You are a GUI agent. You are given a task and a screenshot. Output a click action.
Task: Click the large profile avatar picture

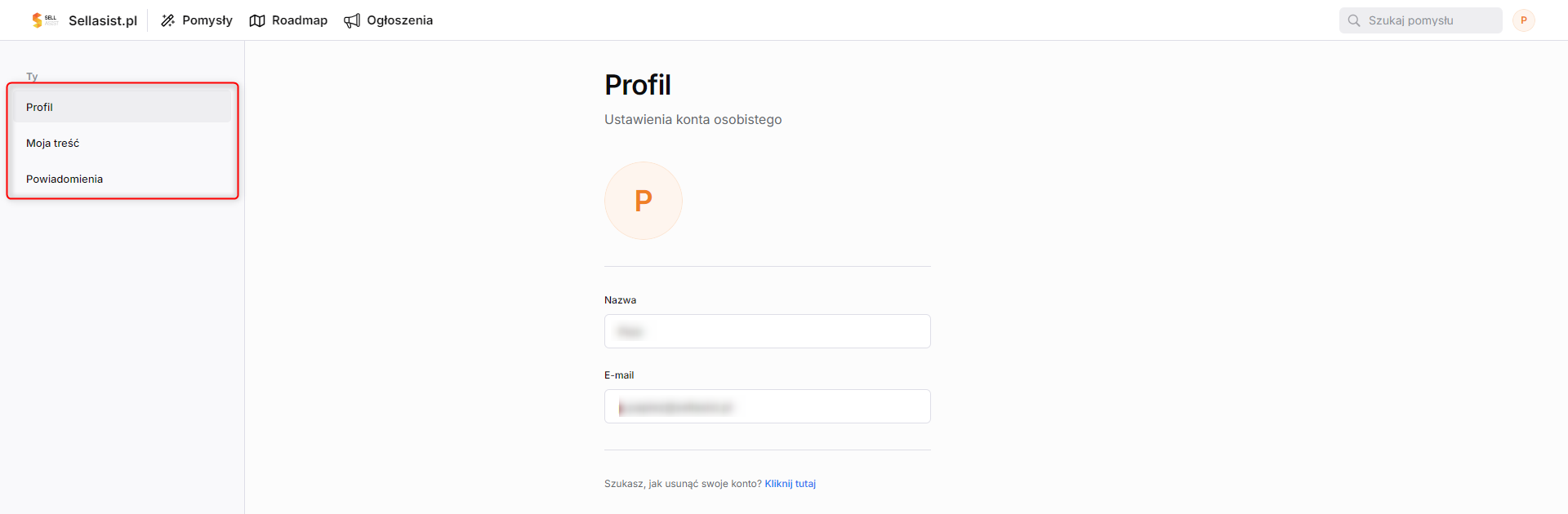click(x=644, y=201)
